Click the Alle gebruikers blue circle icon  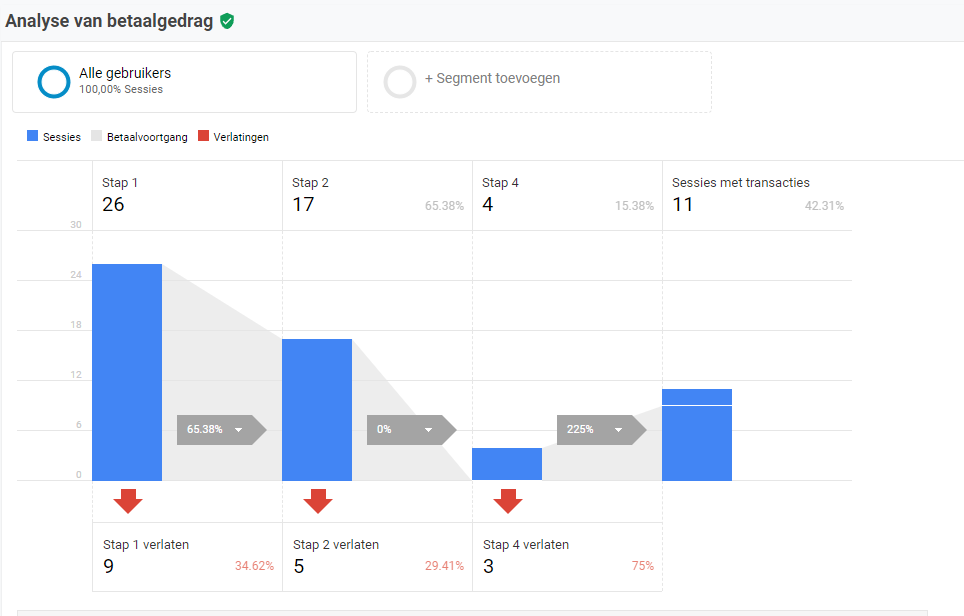[53, 82]
